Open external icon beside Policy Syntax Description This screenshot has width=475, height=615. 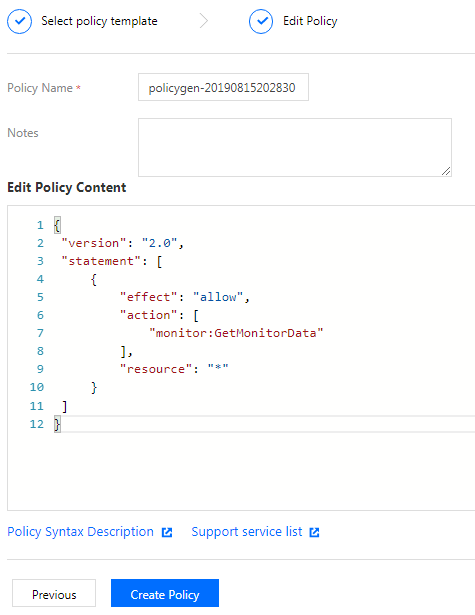(167, 532)
